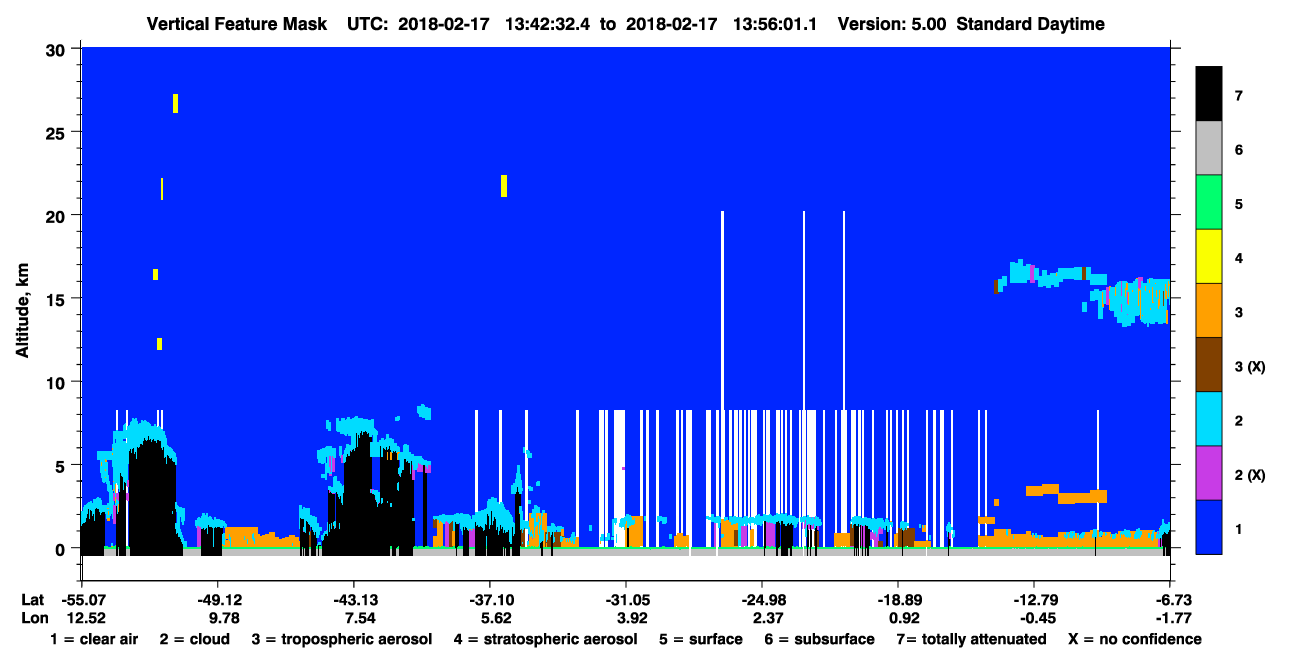Click the 'Lon' row label
Viewport: 1300px width, 667px height.
(x=34, y=618)
